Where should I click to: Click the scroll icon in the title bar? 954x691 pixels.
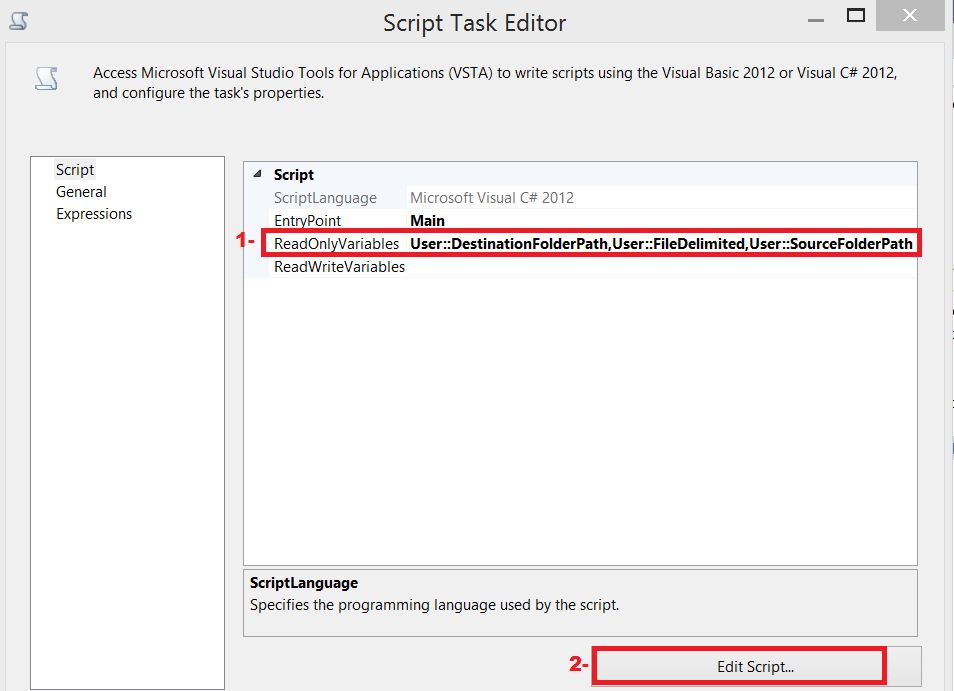[18, 20]
